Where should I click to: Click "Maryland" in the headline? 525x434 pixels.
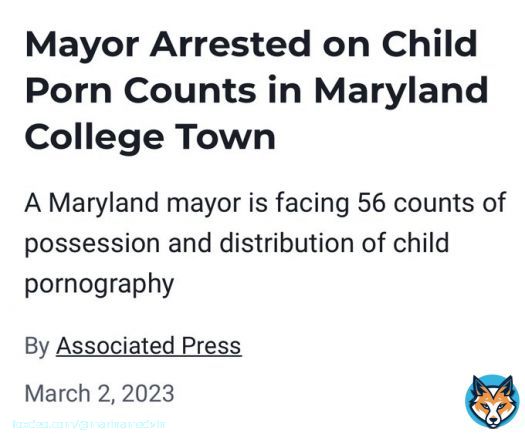[401, 92]
